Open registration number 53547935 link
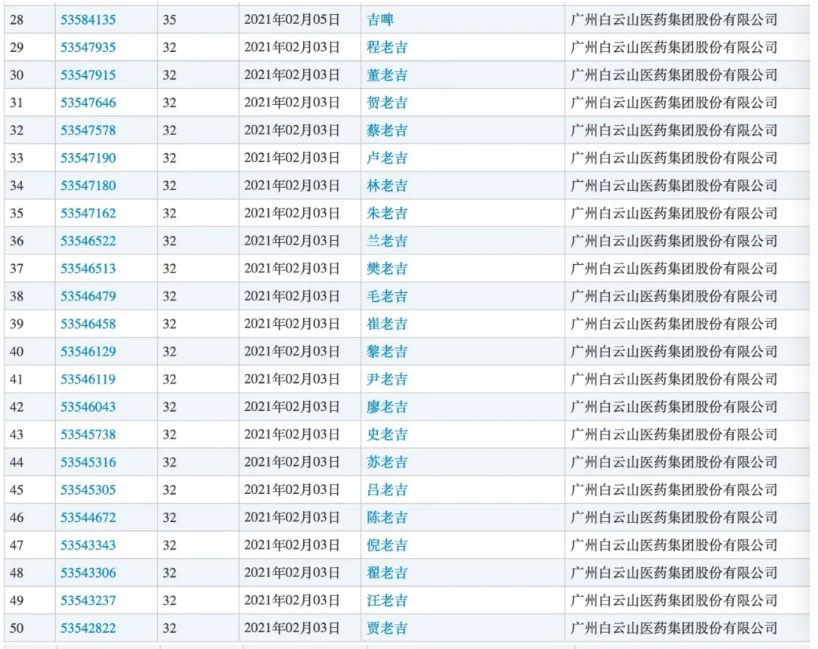Viewport: 818px width, 649px height. coord(88,47)
